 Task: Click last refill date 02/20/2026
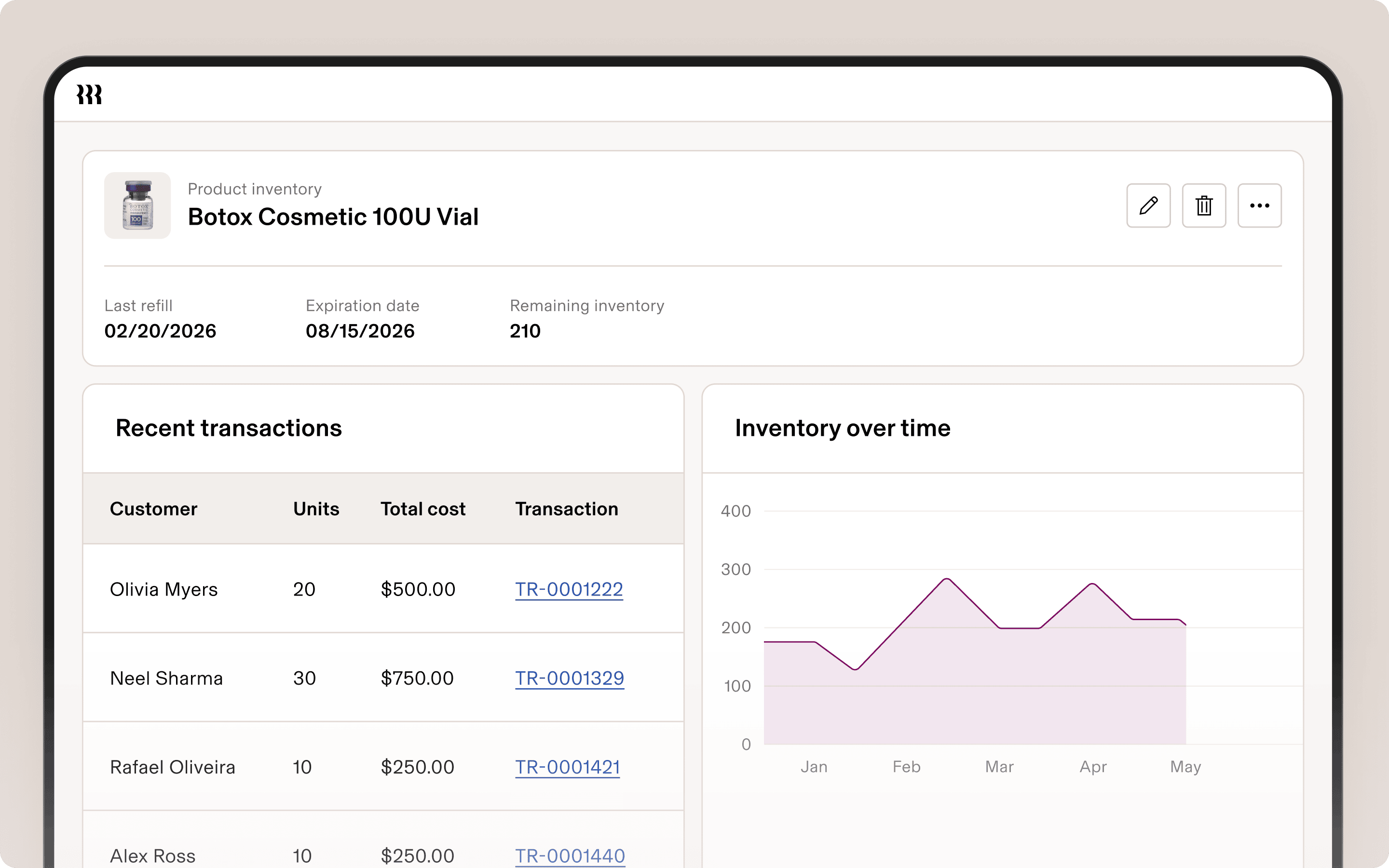click(160, 331)
